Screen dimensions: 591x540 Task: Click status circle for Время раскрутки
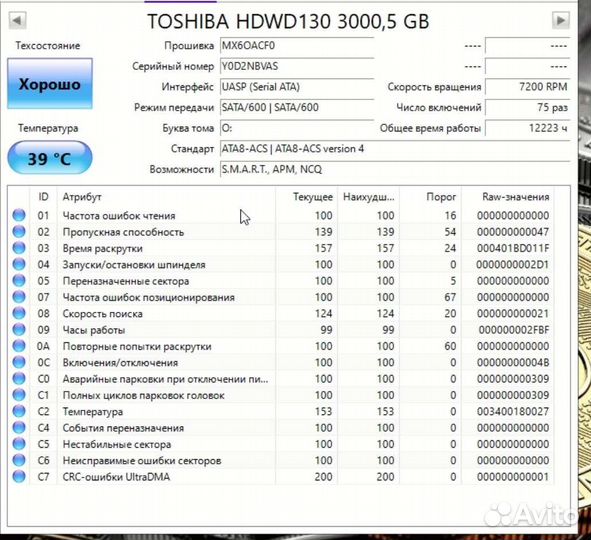[x=19, y=248]
